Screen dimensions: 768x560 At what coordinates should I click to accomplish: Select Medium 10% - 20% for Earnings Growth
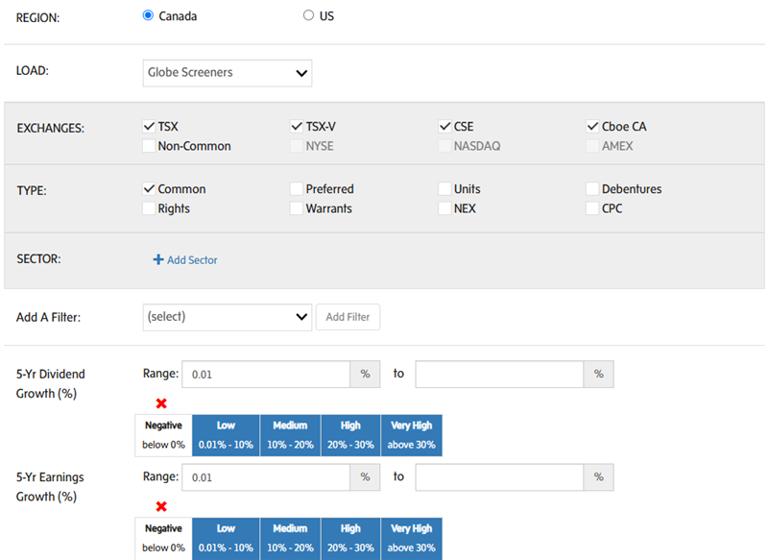[290, 538]
